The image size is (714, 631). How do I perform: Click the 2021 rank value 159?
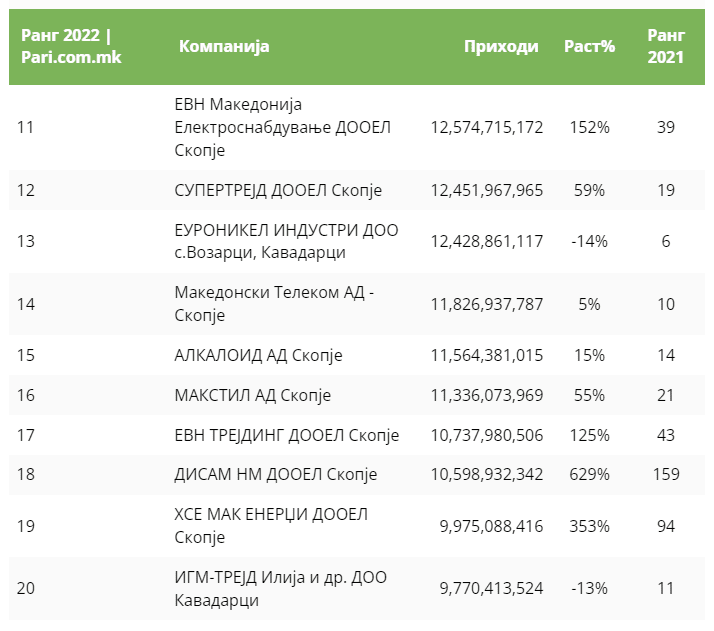666,474
